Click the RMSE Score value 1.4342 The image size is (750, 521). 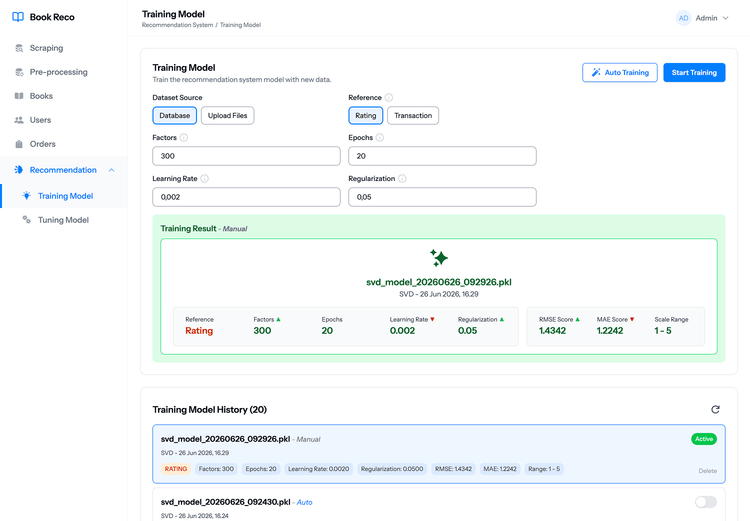(x=552, y=331)
